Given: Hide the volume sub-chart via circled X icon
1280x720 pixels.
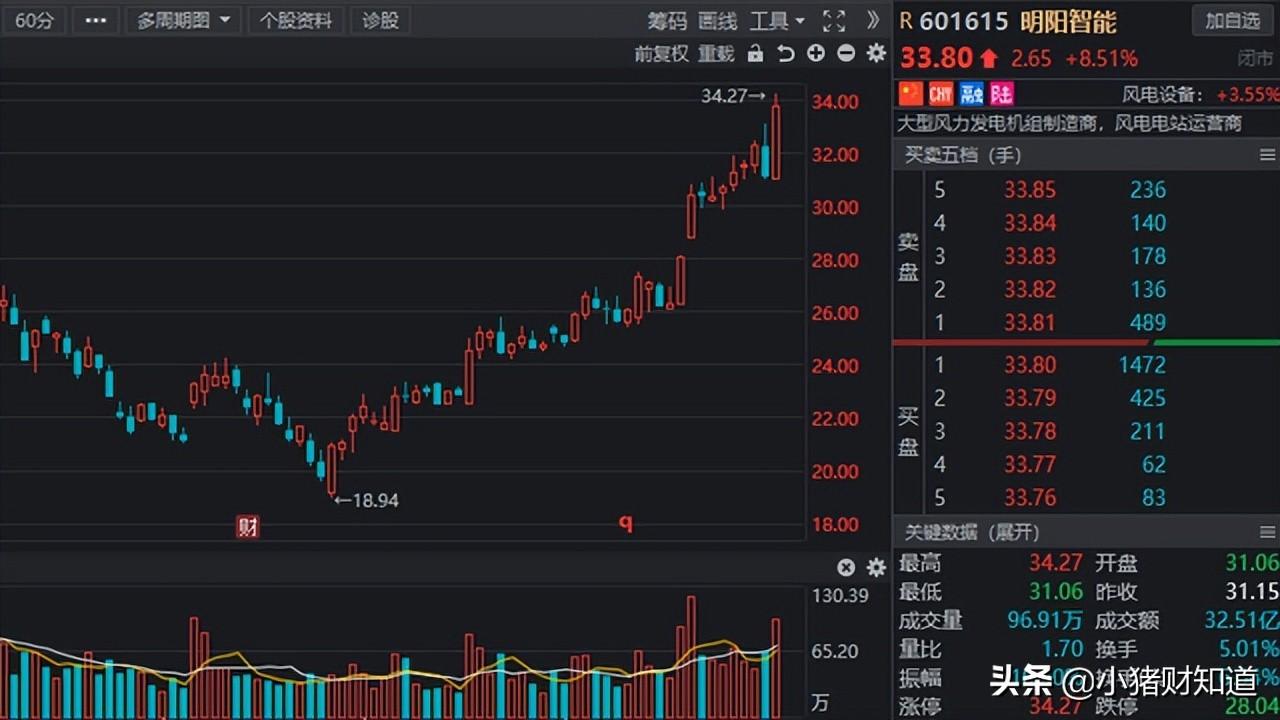Looking at the screenshot, I should pos(846,567).
